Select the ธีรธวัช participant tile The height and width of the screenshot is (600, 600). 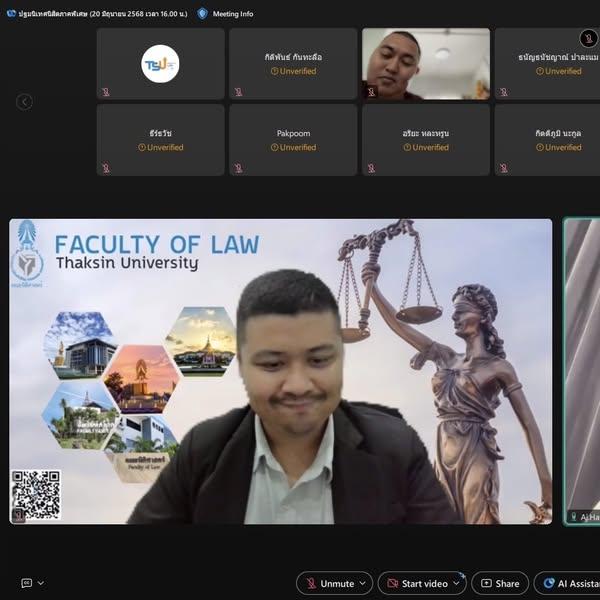pyautogui.click(x=160, y=140)
